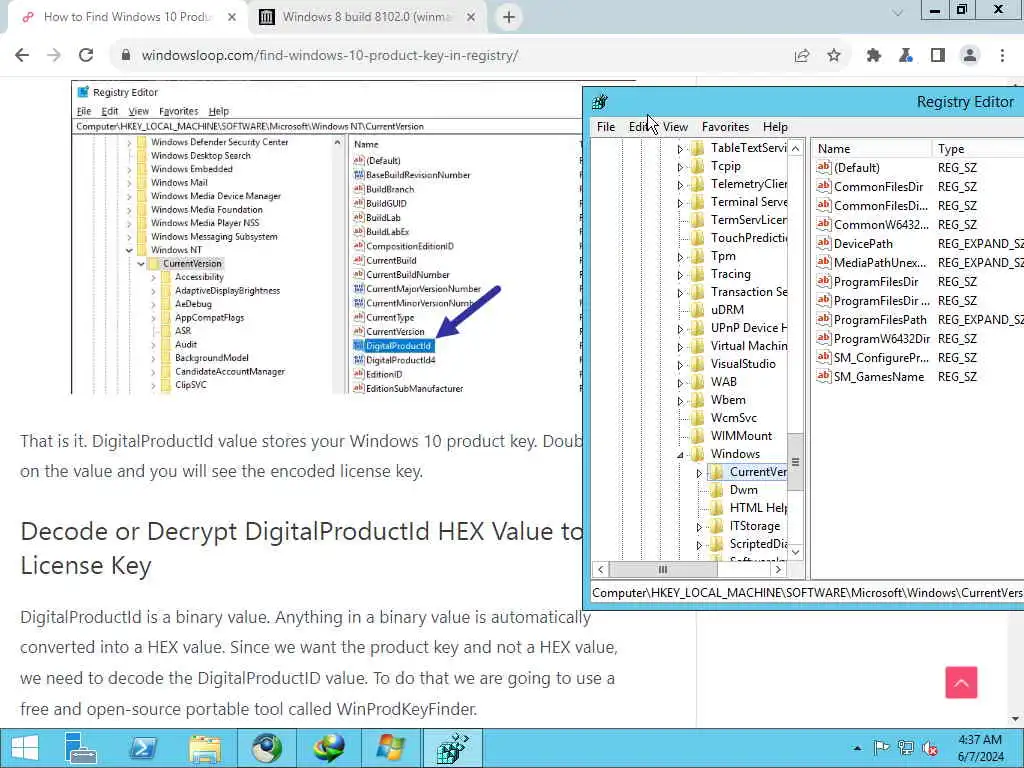The image size is (1024, 768).
Task: Select the Dwm key under Windows
Action: click(743, 490)
